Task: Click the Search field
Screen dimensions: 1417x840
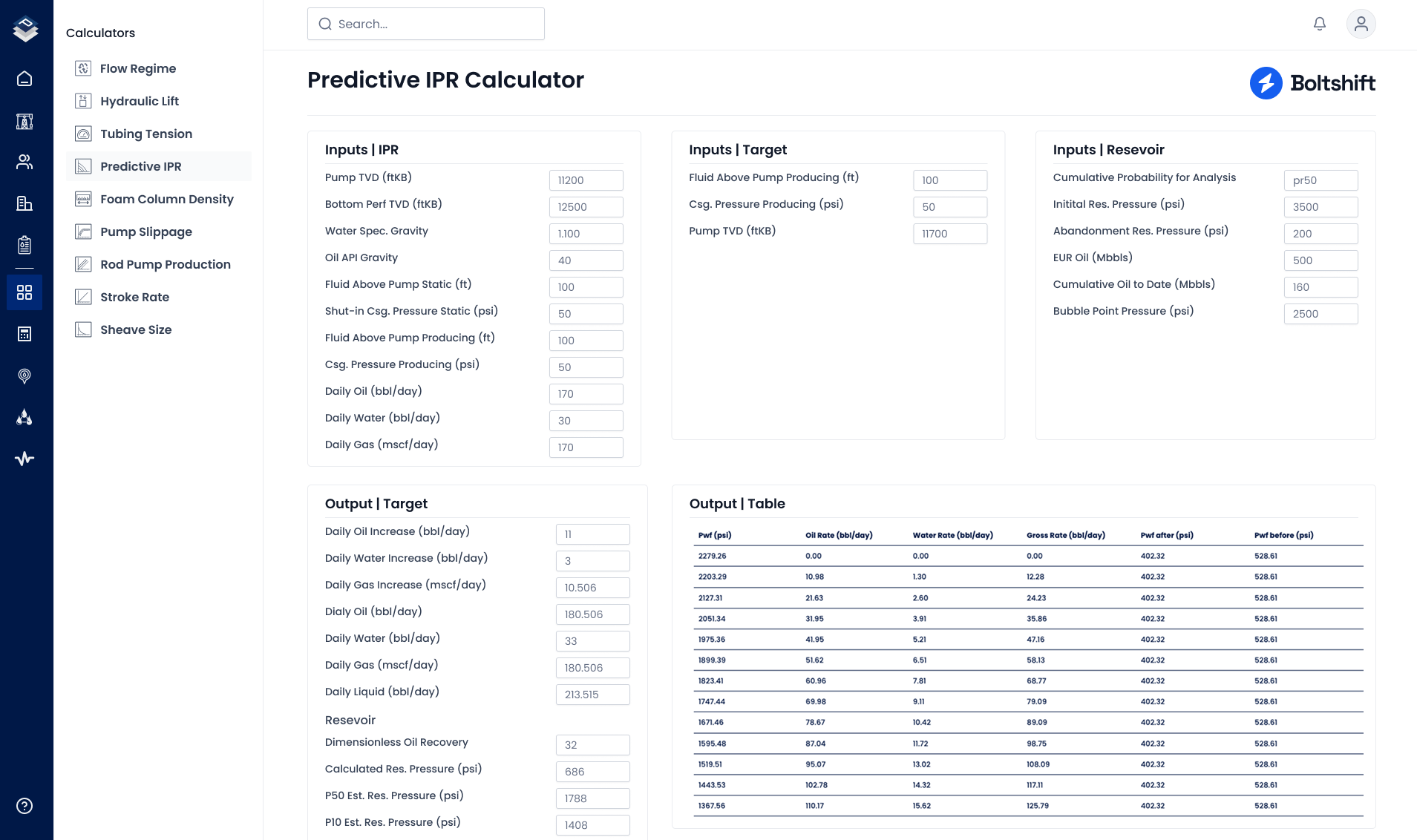Action: point(426,24)
